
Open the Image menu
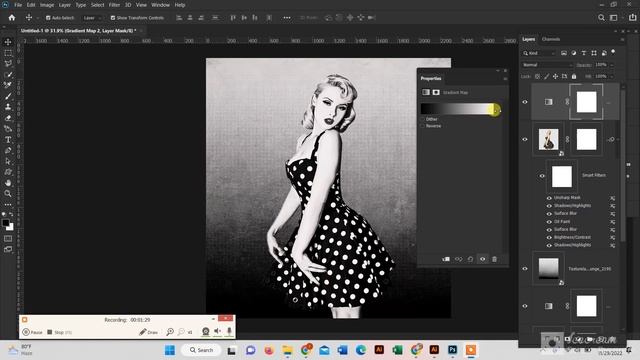pos(47,5)
